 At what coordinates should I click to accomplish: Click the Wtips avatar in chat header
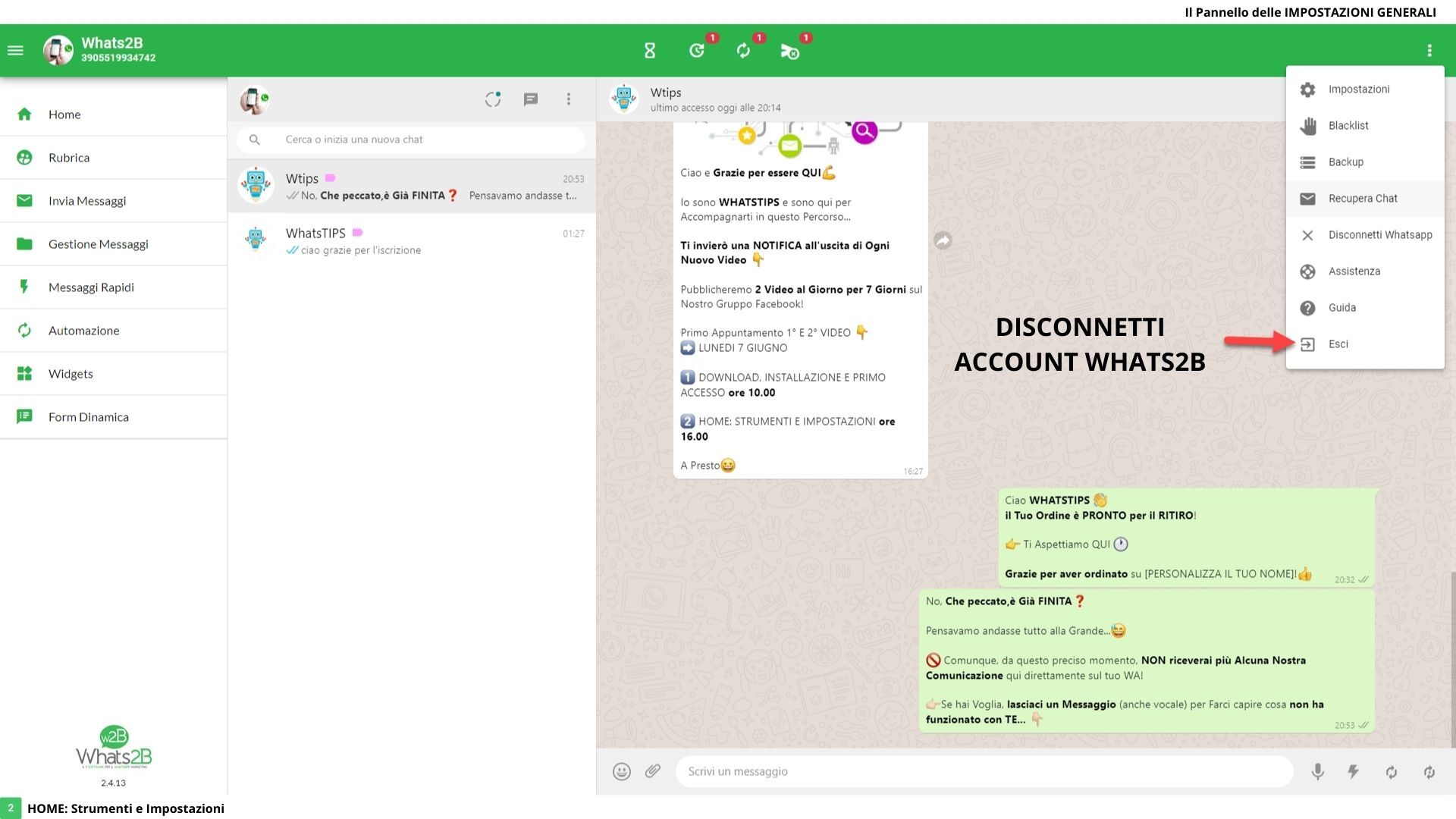[x=625, y=99]
